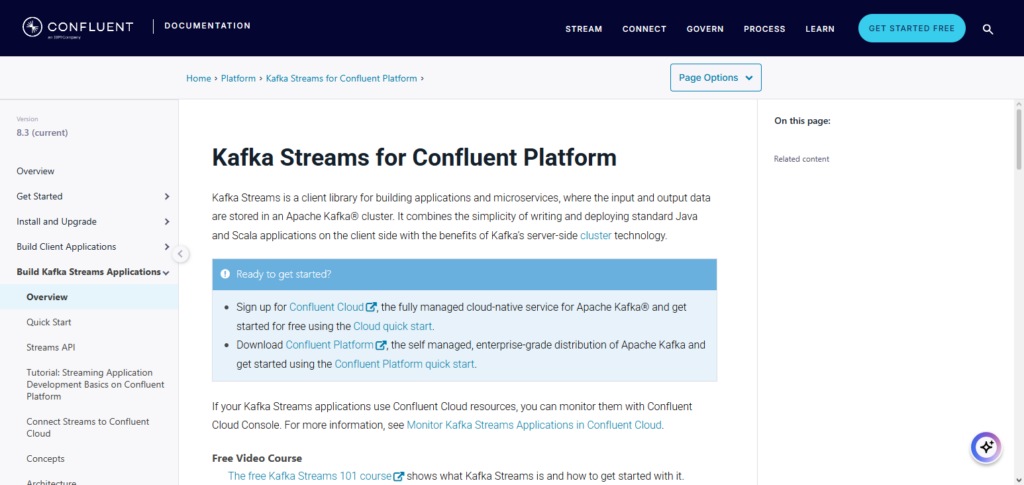Open the CONNECT menu
Image resolution: width=1024 pixels, height=485 pixels.
point(644,29)
